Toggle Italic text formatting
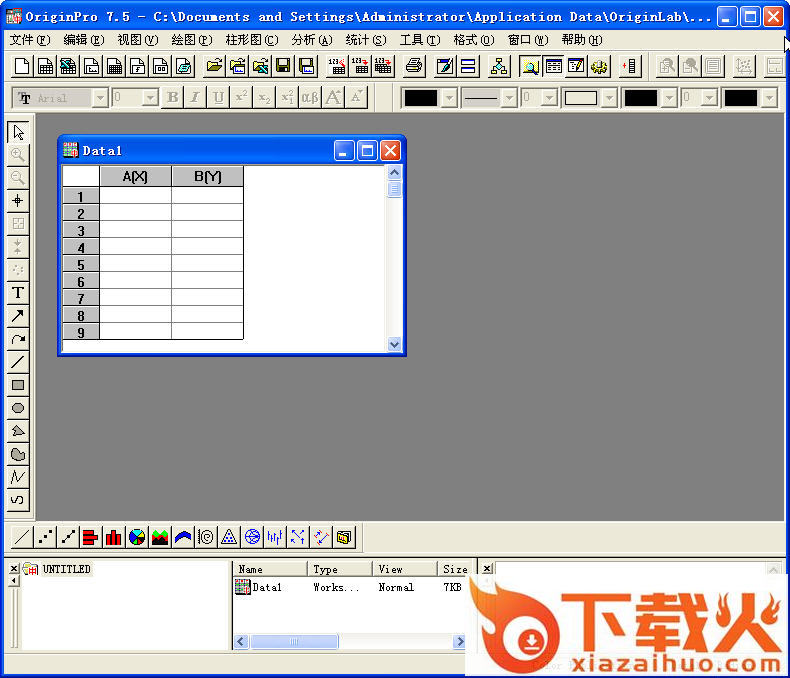The image size is (790, 678). point(195,97)
